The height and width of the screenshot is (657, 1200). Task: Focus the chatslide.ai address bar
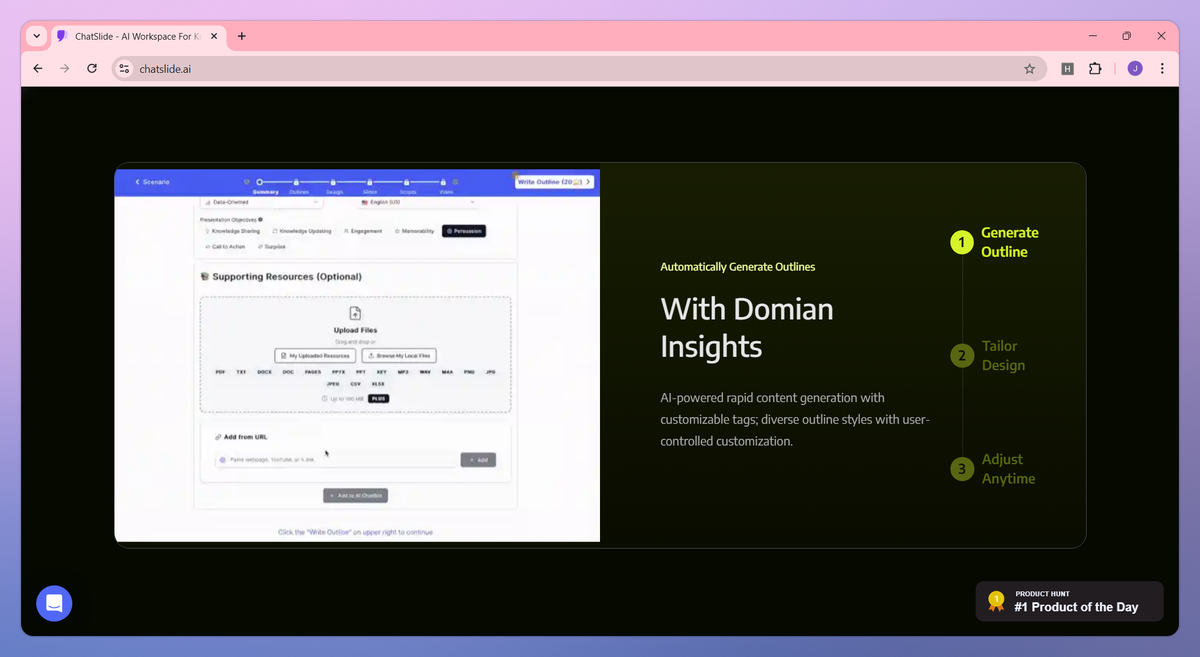[x=580, y=69]
